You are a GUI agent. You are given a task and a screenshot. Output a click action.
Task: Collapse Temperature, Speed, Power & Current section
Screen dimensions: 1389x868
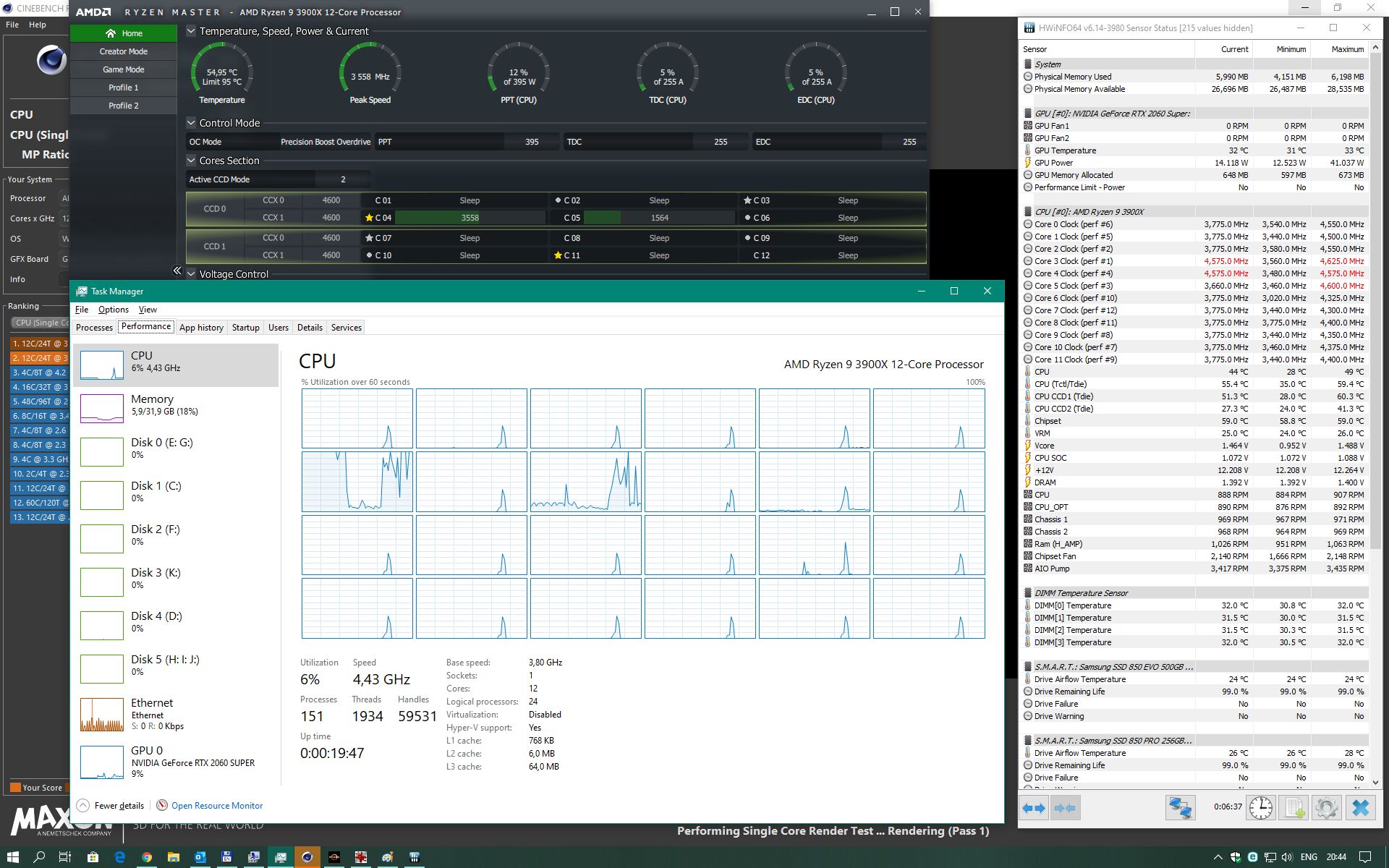[191, 31]
